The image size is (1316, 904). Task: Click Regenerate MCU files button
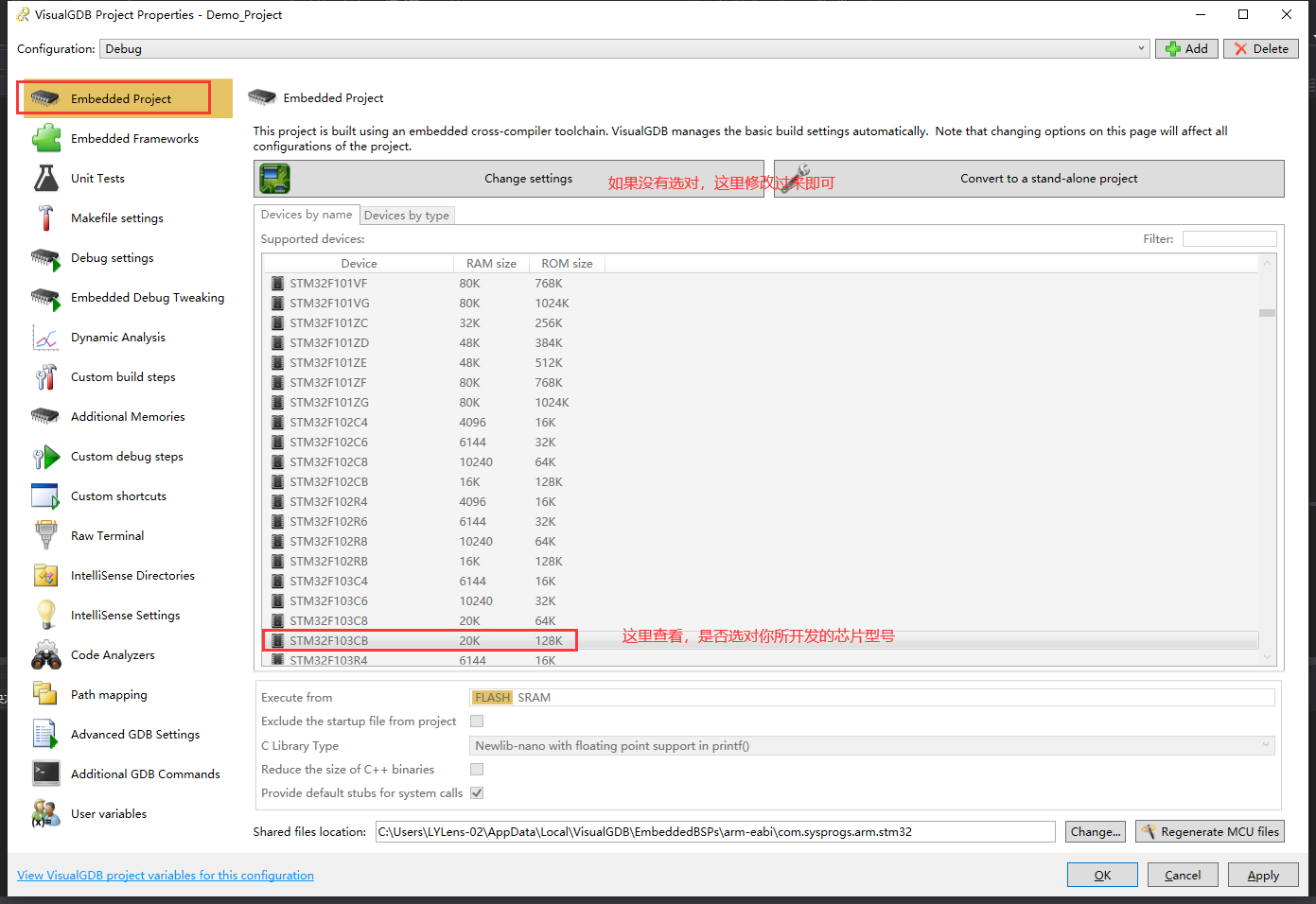pos(1210,832)
